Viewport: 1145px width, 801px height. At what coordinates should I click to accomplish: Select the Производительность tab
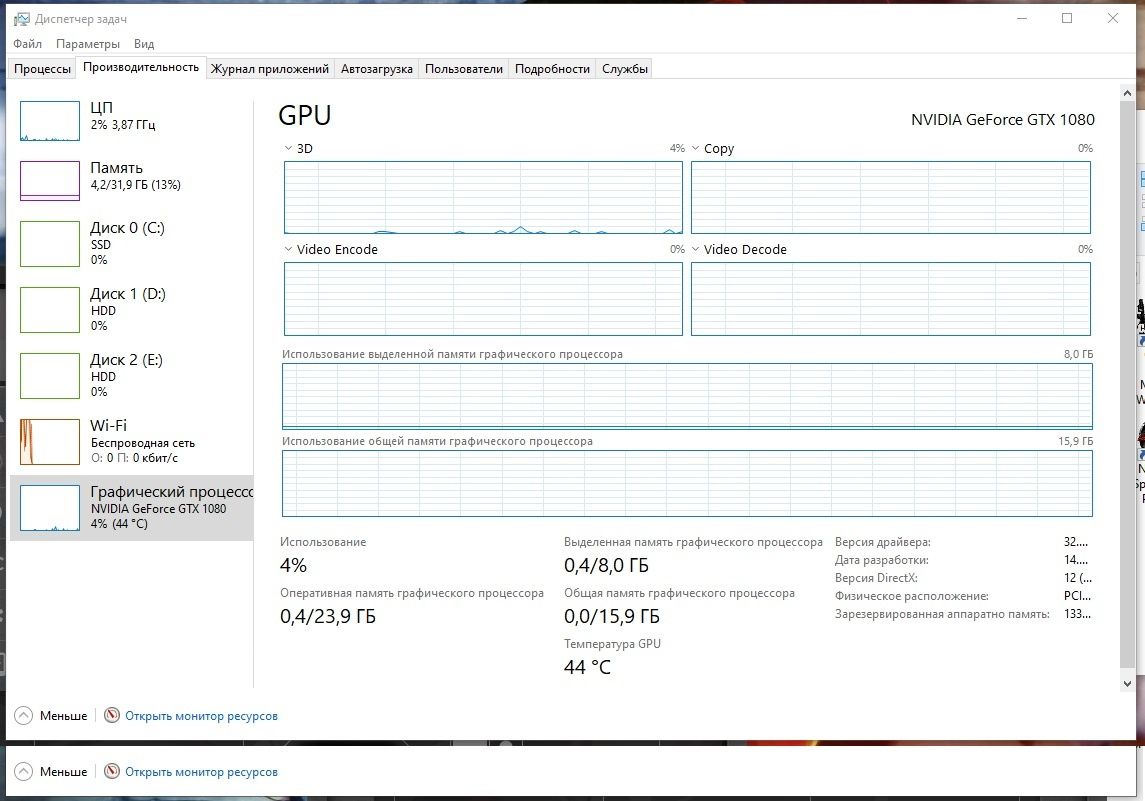click(141, 67)
